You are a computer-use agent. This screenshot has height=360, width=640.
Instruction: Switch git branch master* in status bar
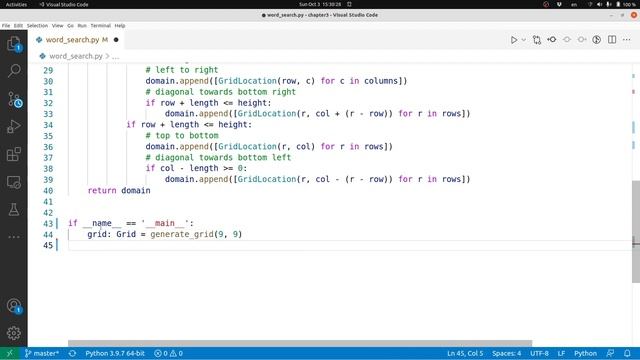click(x=42, y=353)
